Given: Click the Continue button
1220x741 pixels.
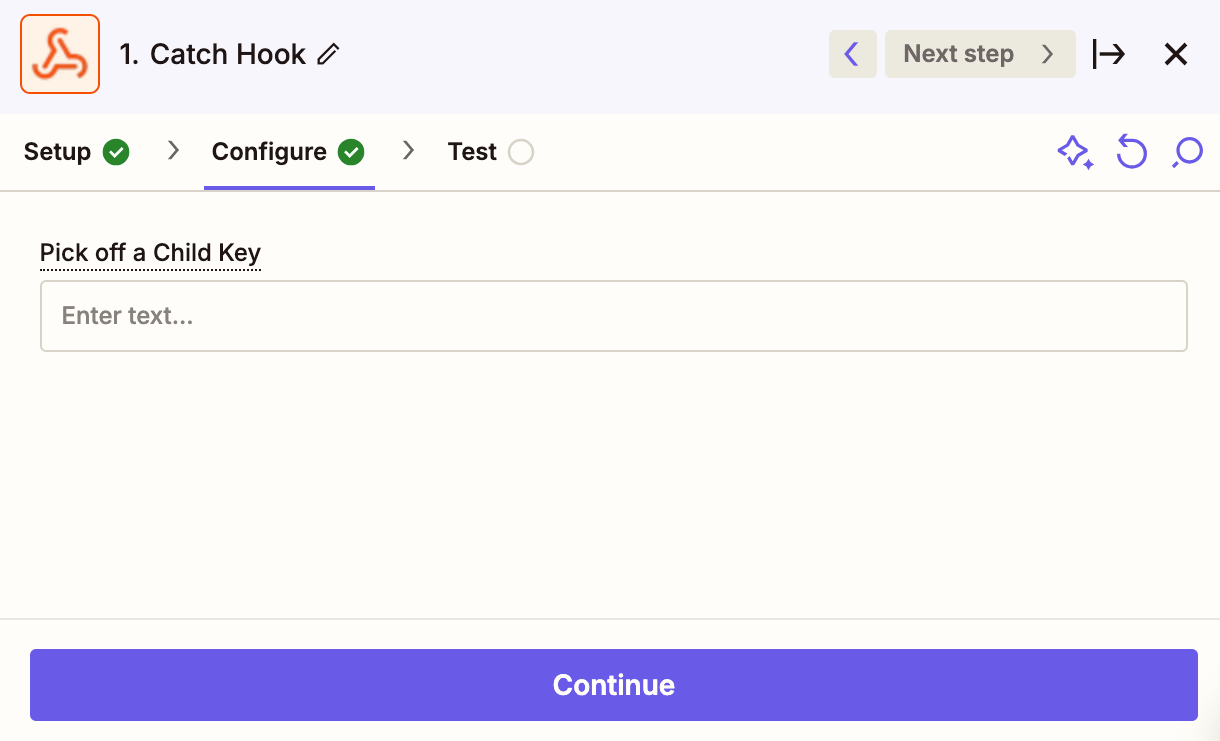Looking at the screenshot, I should pos(614,685).
